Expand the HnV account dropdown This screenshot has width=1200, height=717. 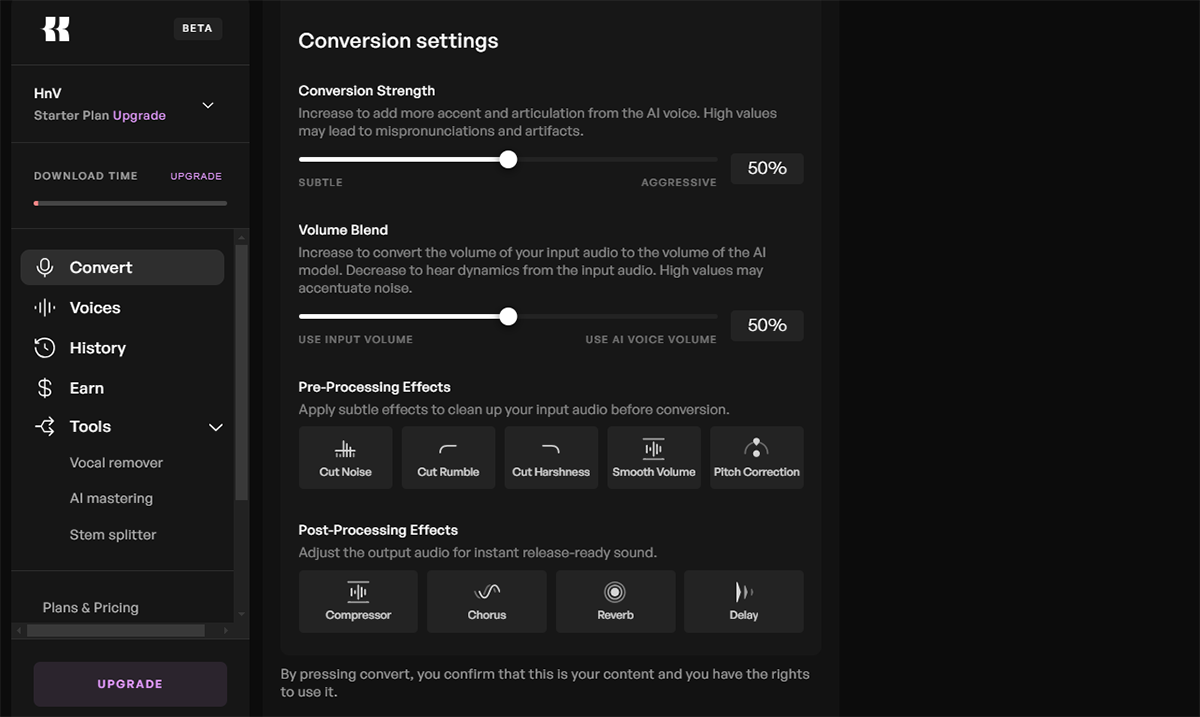208,105
